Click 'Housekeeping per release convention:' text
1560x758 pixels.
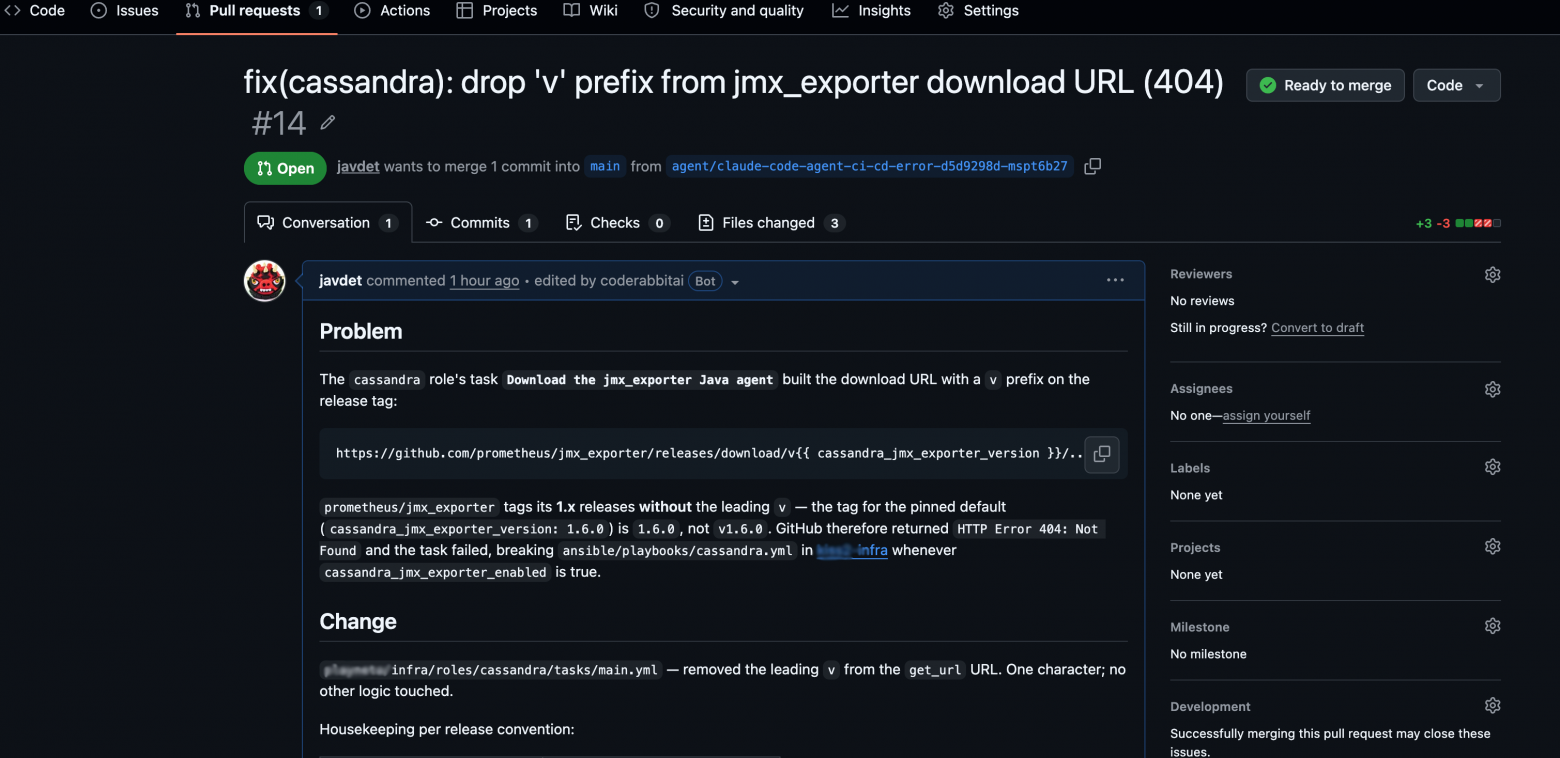[447, 730]
